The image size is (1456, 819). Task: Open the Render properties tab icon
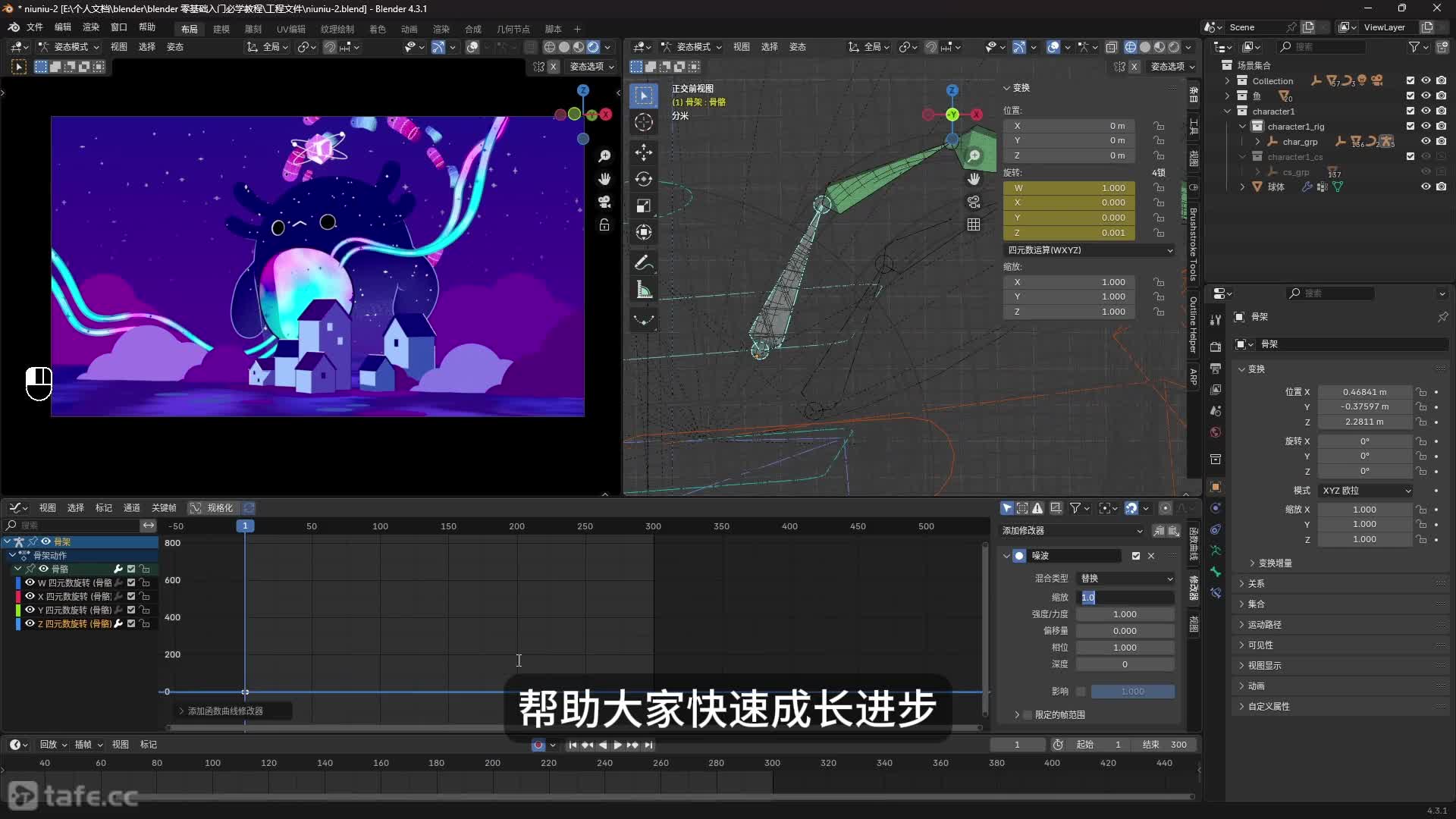(x=1216, y=347)
